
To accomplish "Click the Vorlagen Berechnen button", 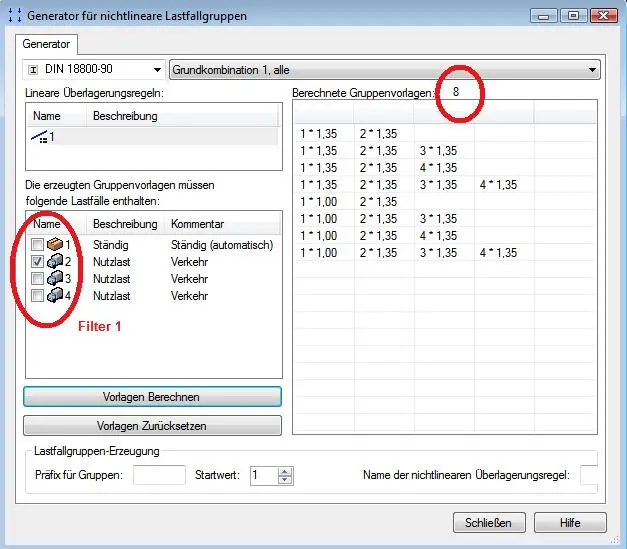I will coord(152,397).
